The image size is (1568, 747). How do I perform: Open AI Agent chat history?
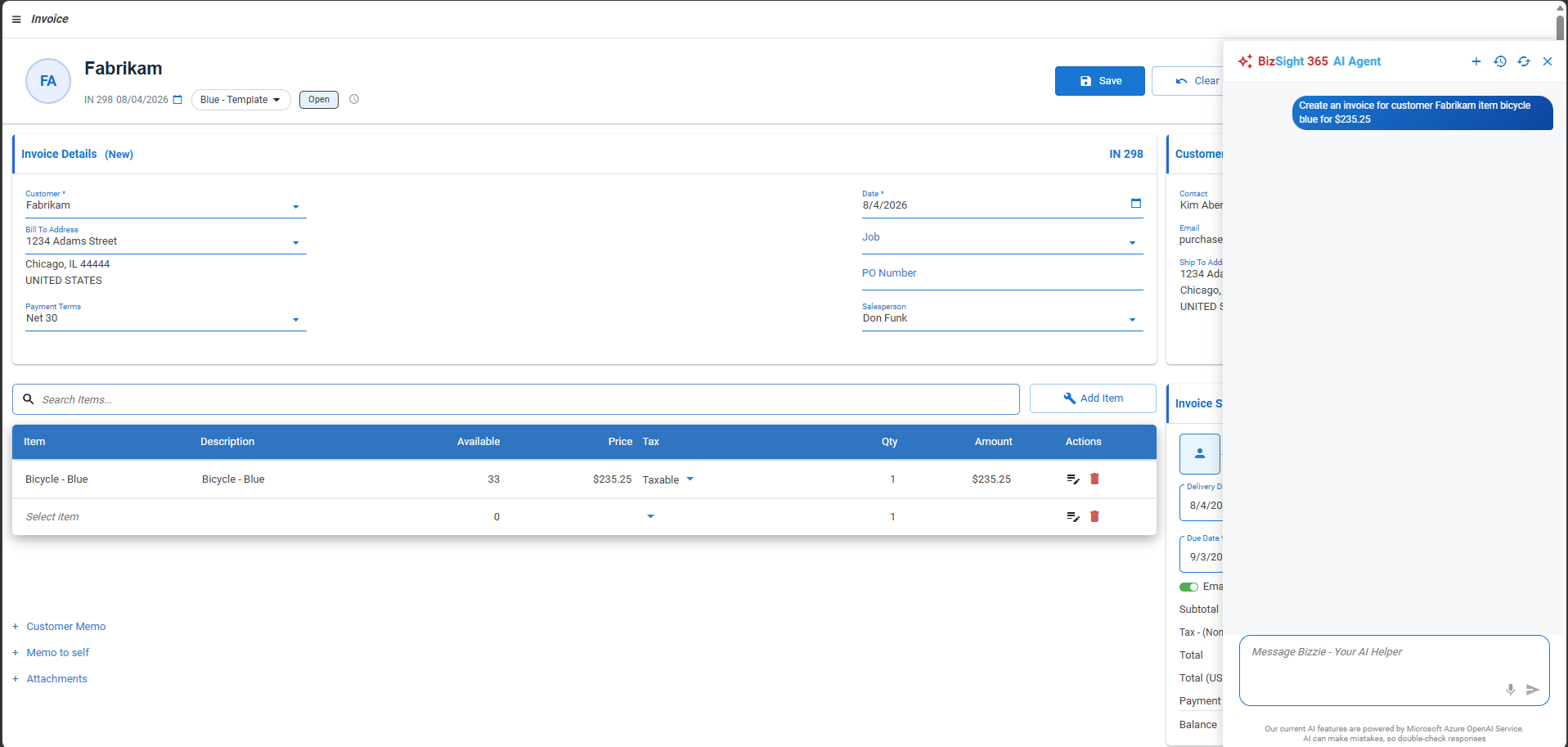[x=1500, y=61]
